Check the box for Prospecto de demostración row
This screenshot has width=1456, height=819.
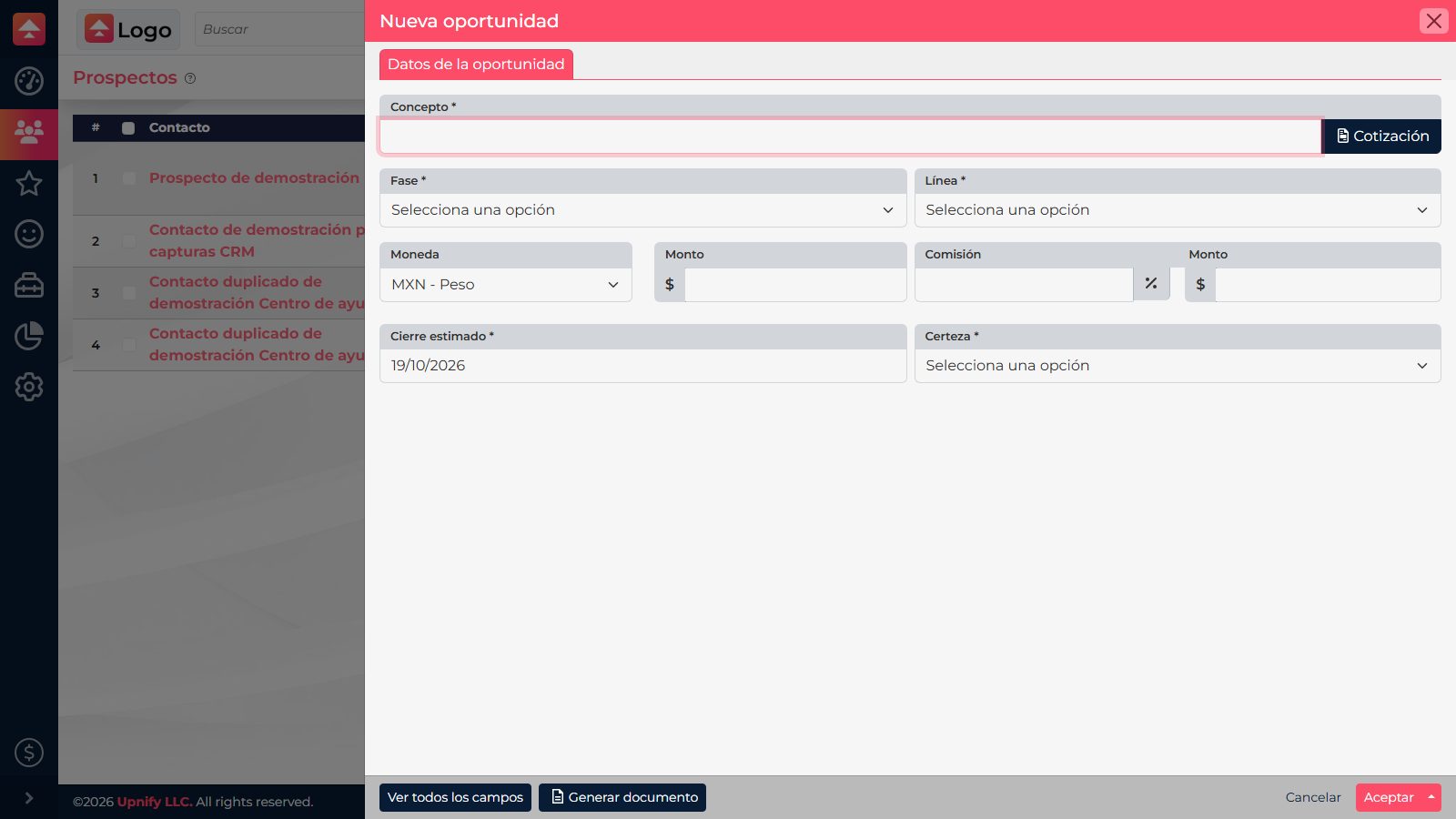(129, 178)
